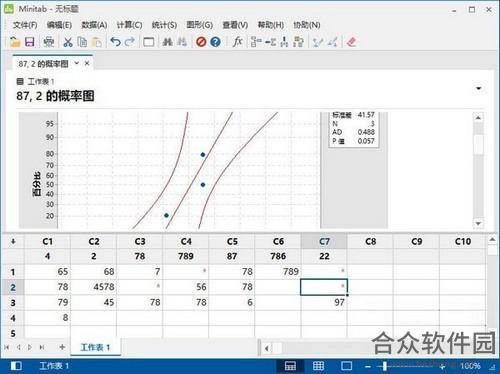Click the Copy icon

point(82,42)
